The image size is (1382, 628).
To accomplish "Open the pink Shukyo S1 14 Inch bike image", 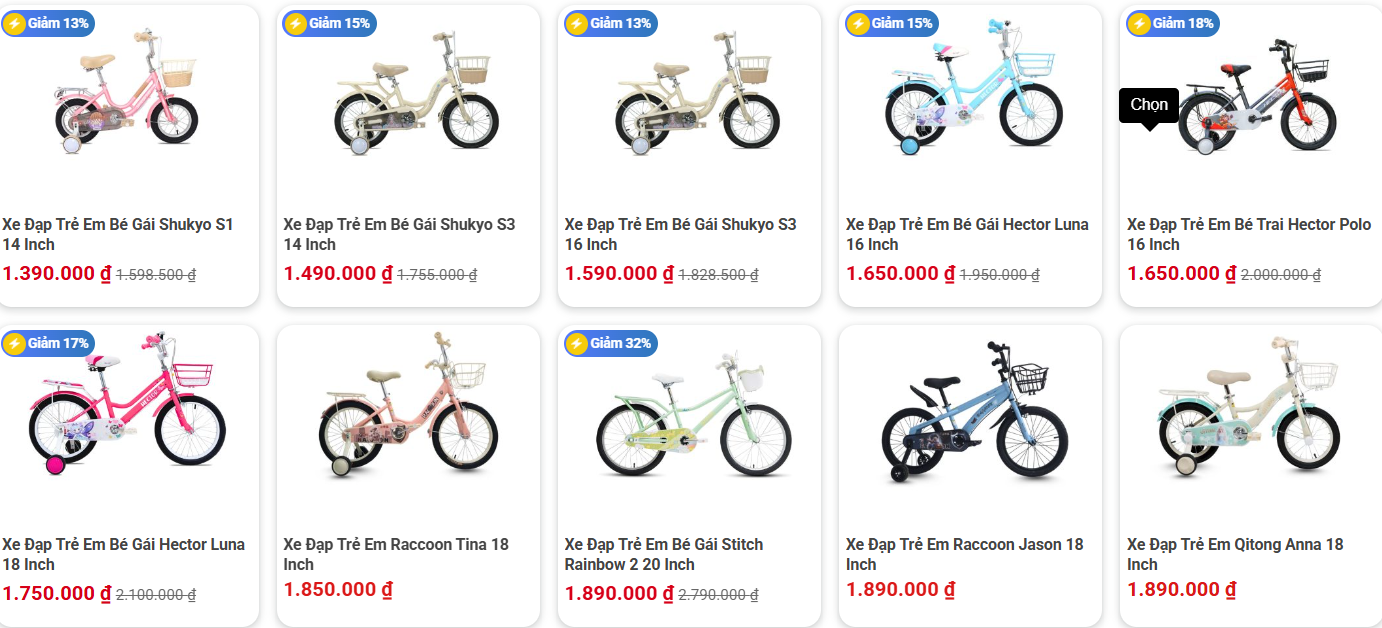I will pyautogui.click(x=127, y=95).
